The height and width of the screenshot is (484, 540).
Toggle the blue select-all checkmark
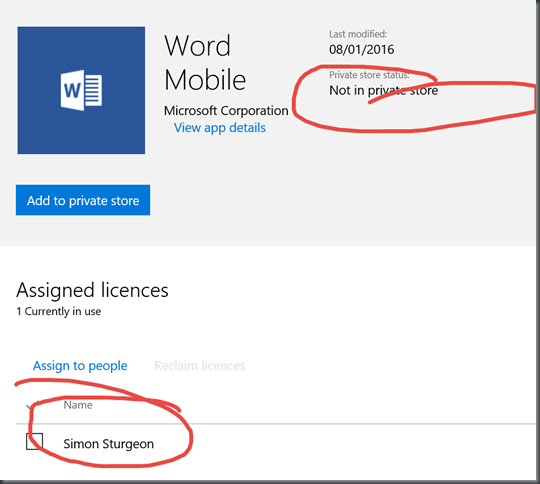(32, 405)
